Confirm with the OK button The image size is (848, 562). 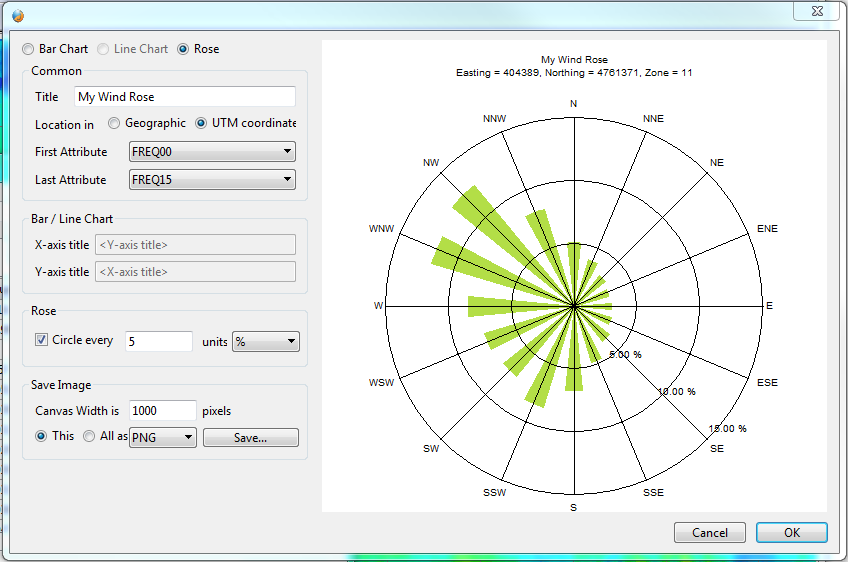point(791,533)
